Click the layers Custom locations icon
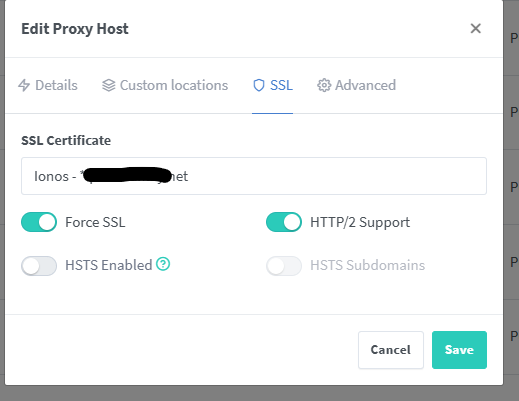The width and height of the screenshot is (519, 401). 109,85
